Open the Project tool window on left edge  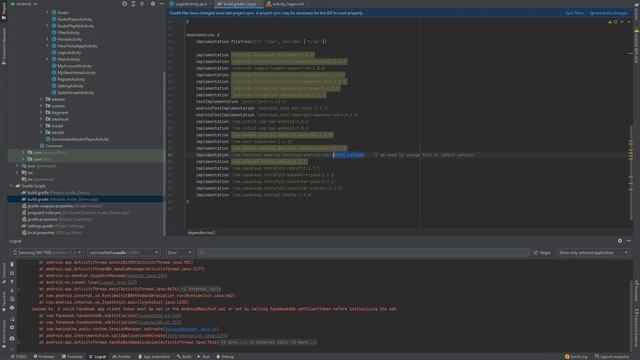4,11
